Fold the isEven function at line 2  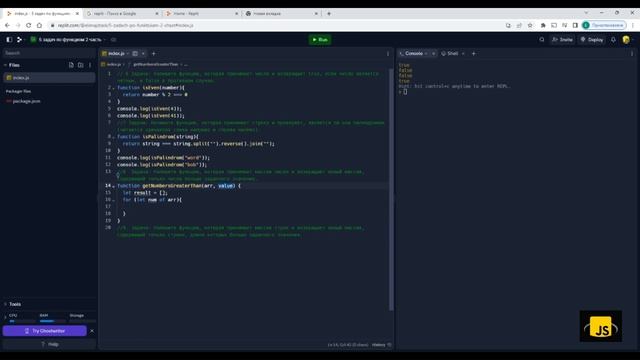(x=113, y=88)
